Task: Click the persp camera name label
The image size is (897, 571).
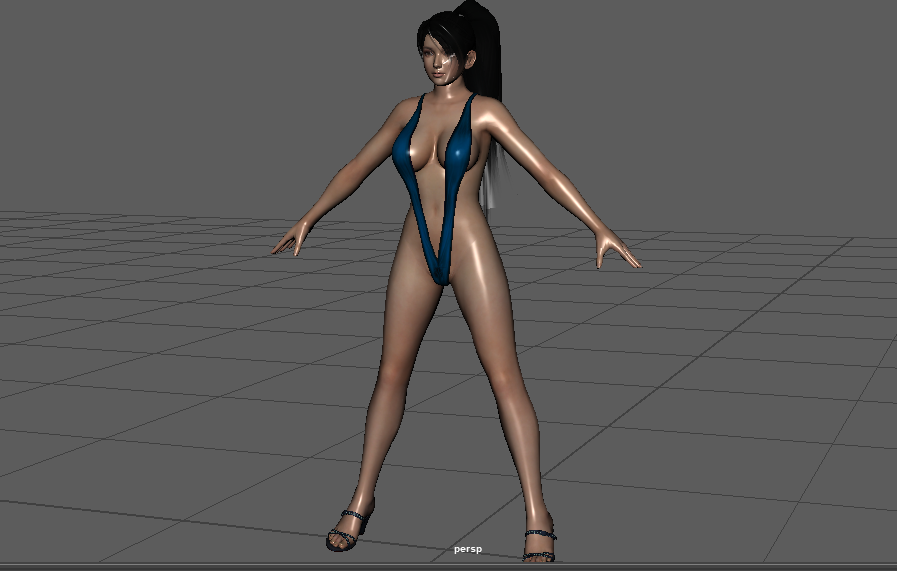Action: [x=467, y=549]
